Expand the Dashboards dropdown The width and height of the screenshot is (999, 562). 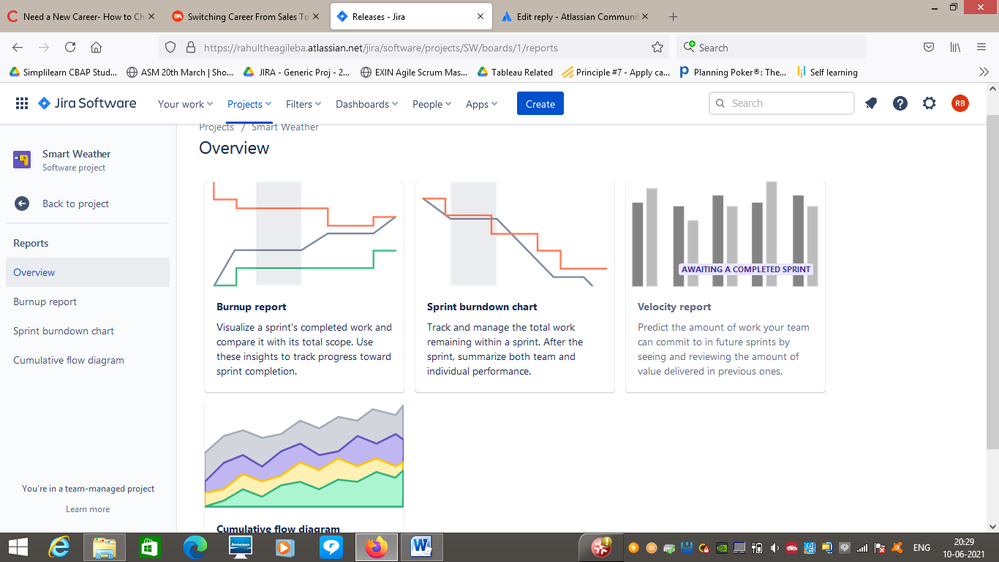click(x=366, y=104)
